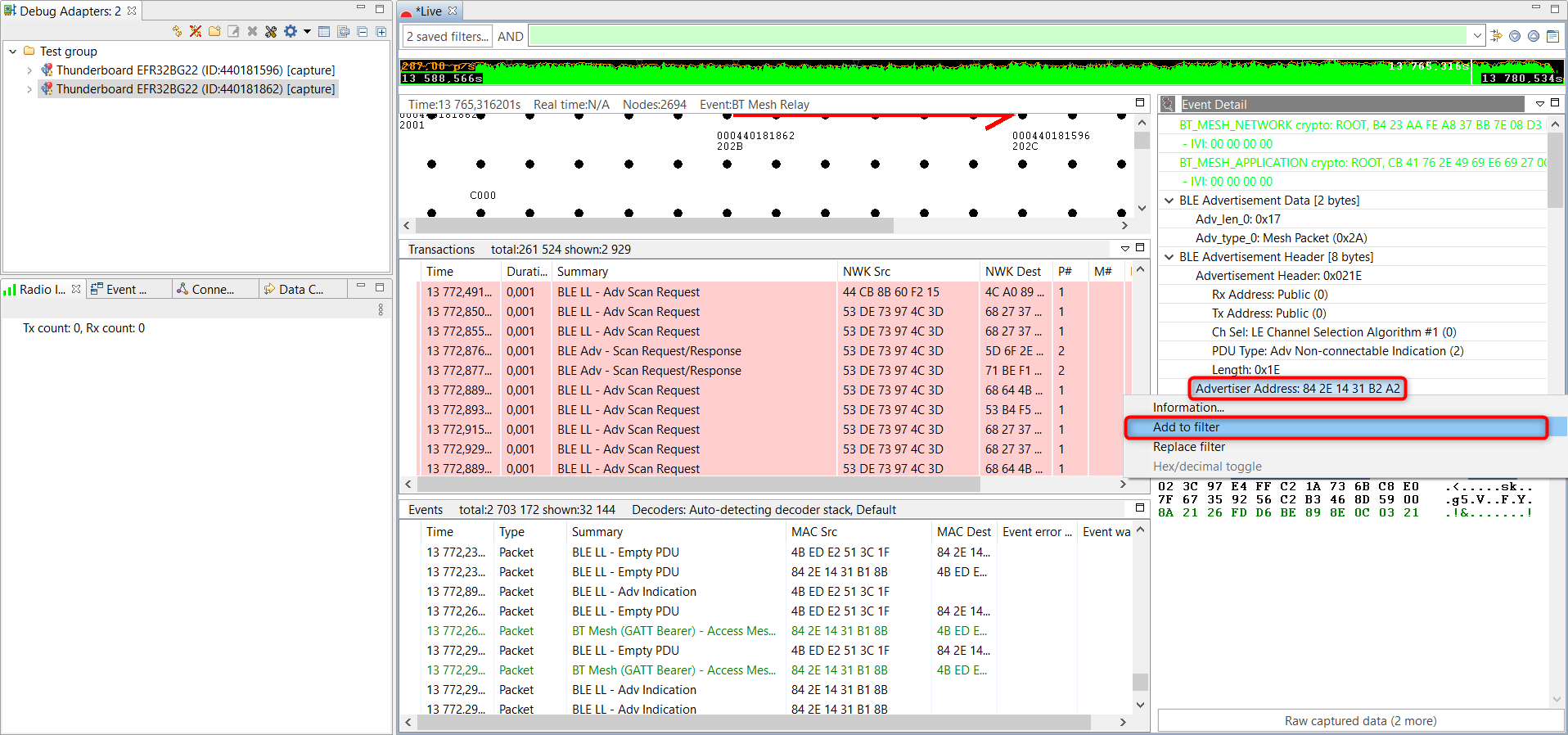
Task: Click the disconnect-all icon with red cross
Action: (x=196, y=31)
